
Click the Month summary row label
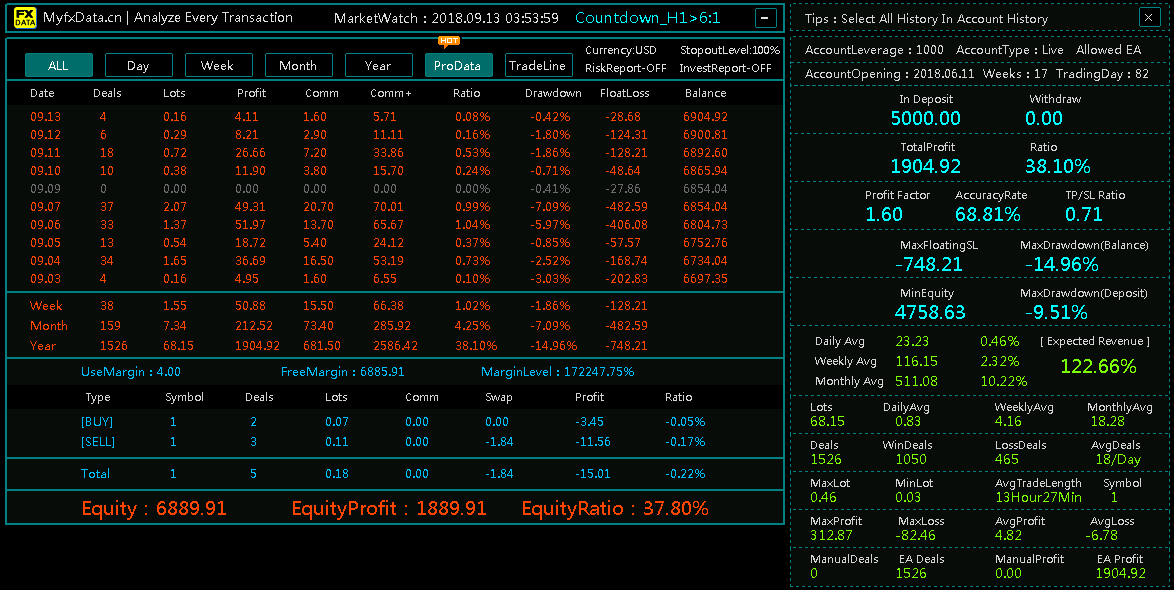(x=49, y=326)
